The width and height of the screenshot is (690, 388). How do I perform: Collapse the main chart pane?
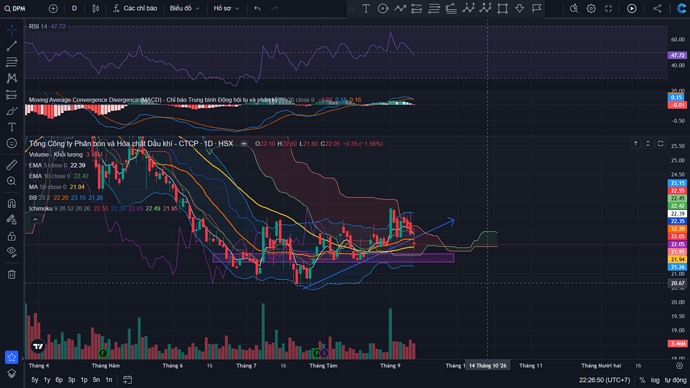648,143
